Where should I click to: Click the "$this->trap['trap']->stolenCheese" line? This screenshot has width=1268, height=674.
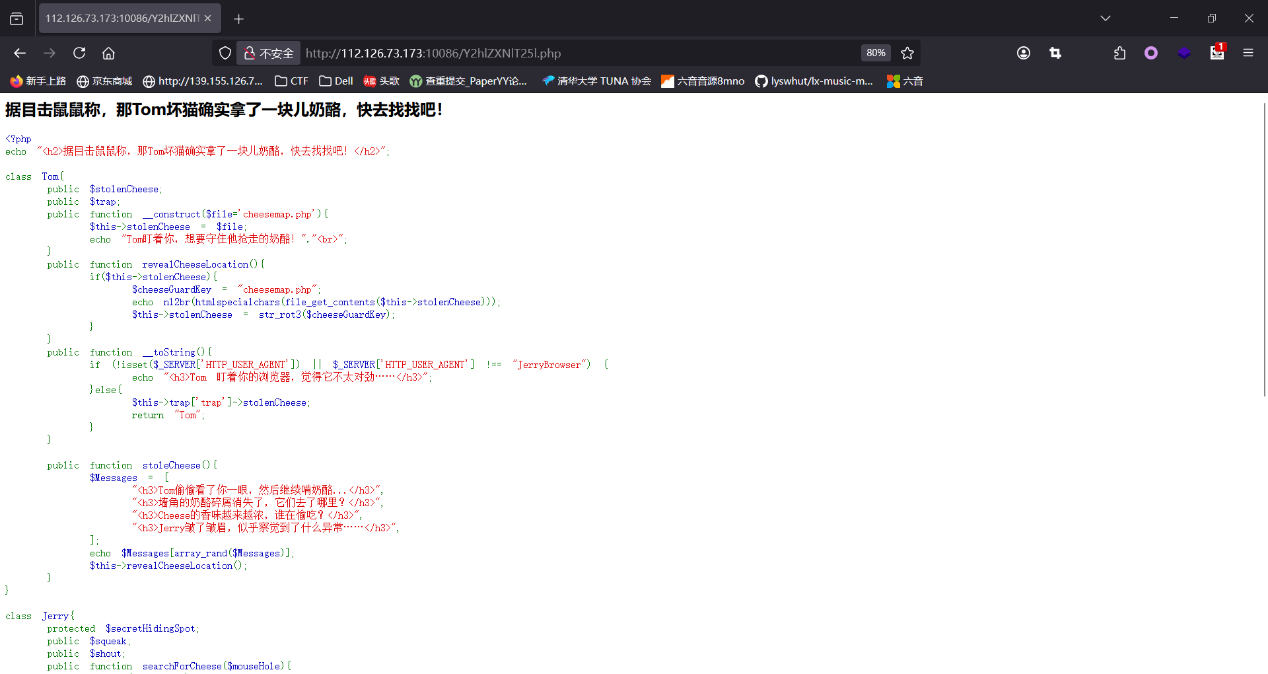pyautogui.click(x=221, y=402)
